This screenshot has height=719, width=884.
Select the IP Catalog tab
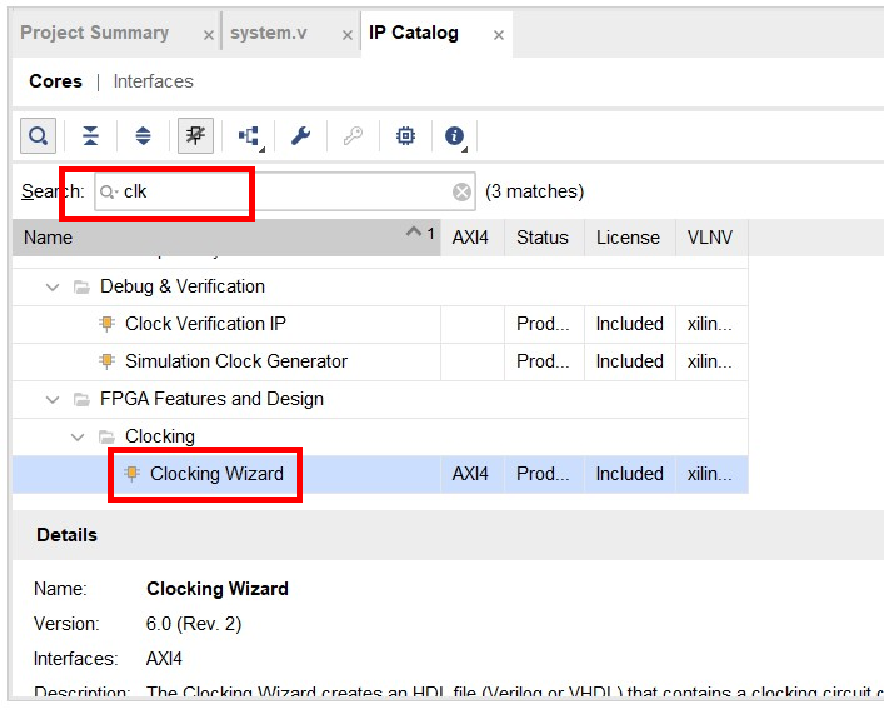(414, 33)
